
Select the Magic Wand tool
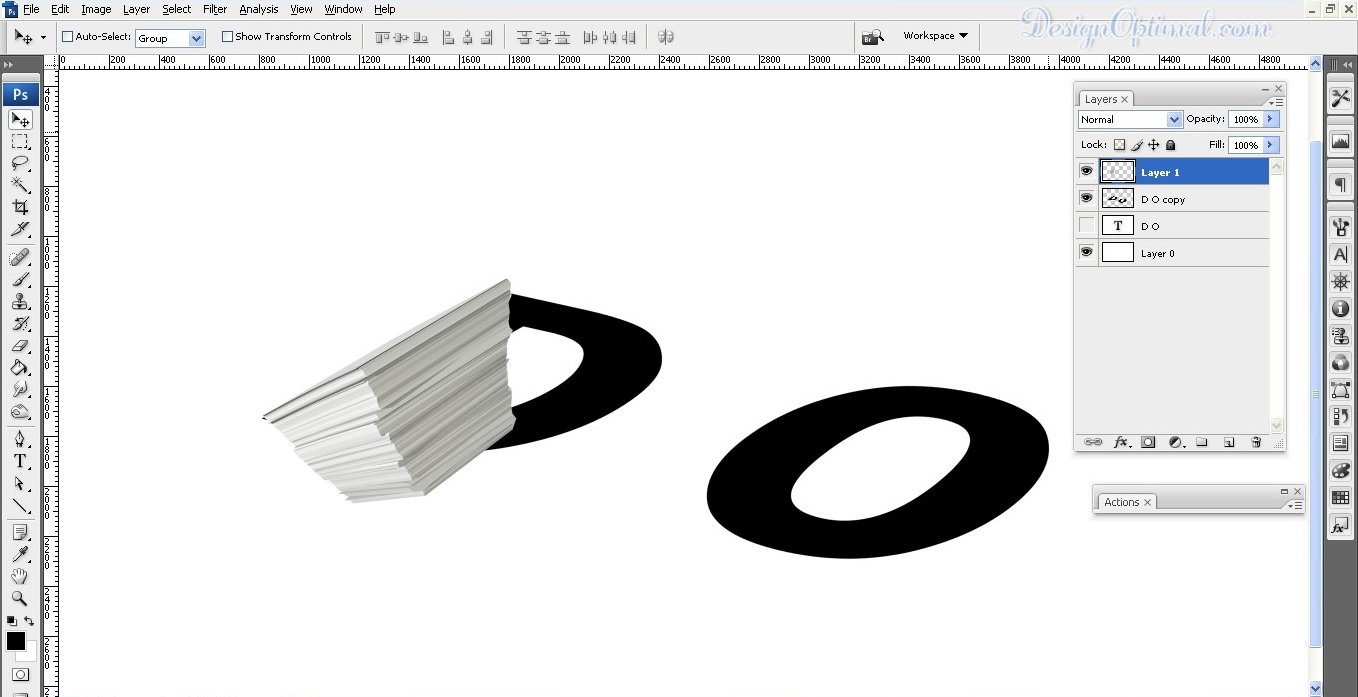coord(20,185)
